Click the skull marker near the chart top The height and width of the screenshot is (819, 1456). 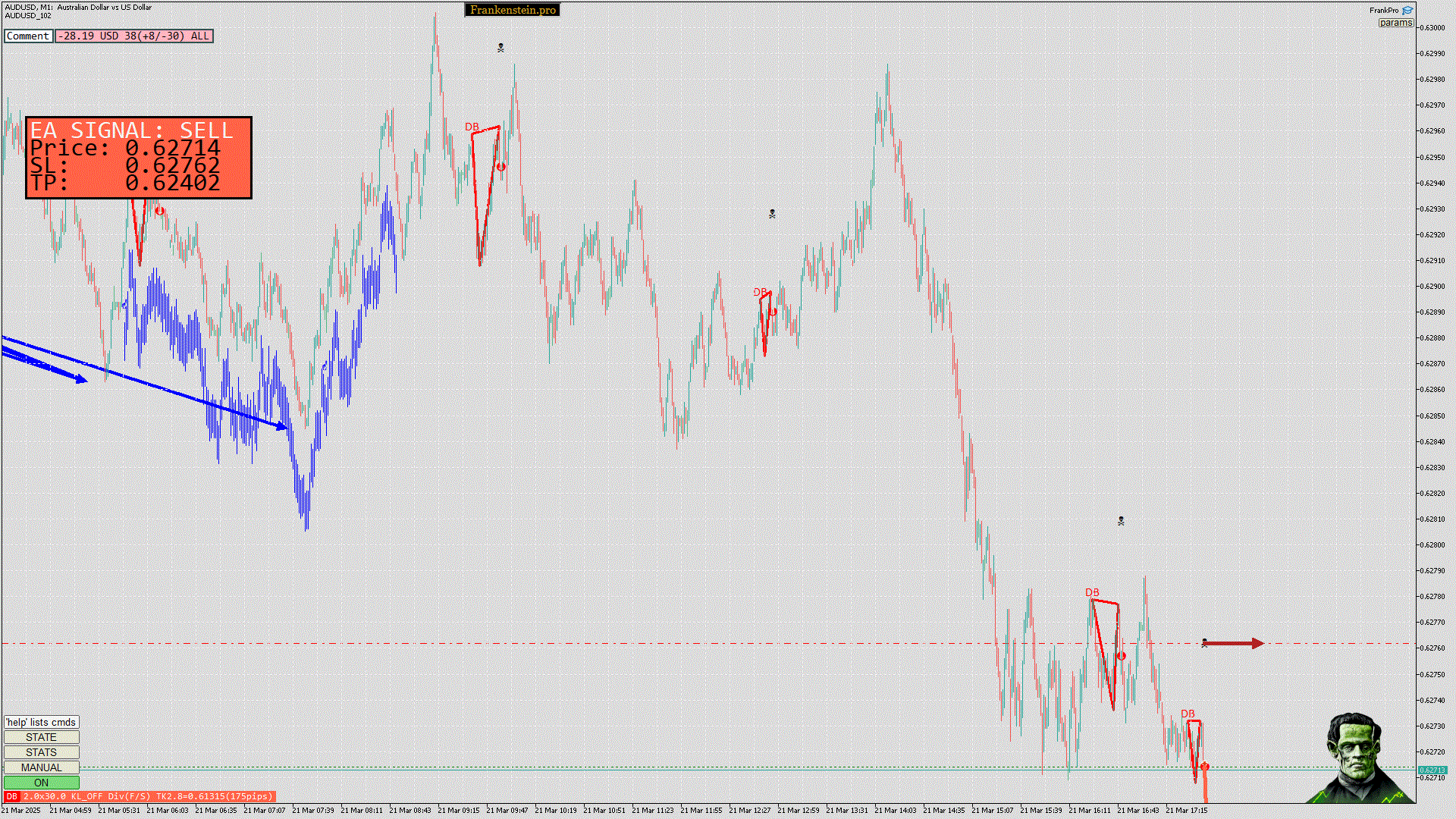tap(500, 48)
